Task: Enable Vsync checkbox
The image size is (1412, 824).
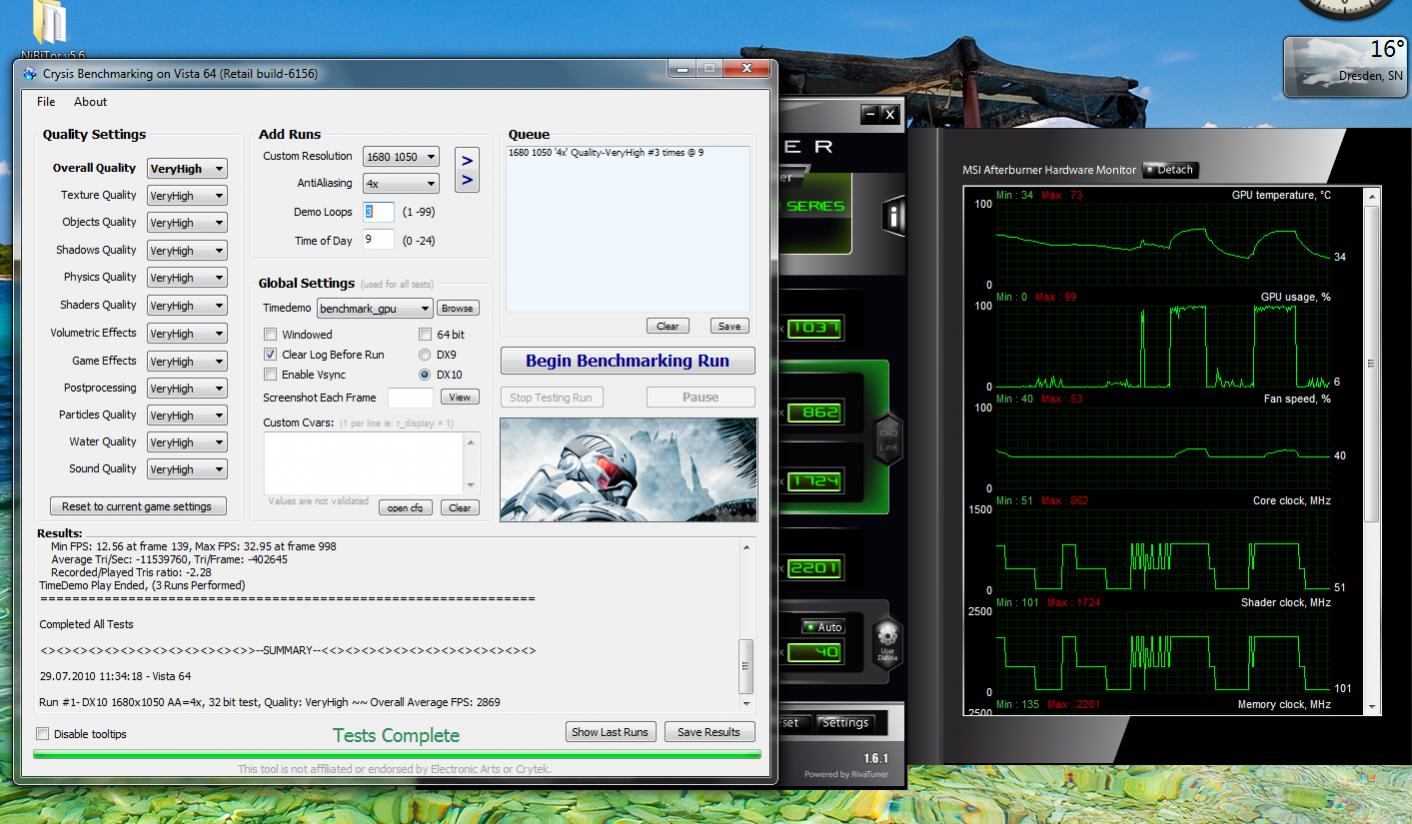Action: tap(270, 374)
